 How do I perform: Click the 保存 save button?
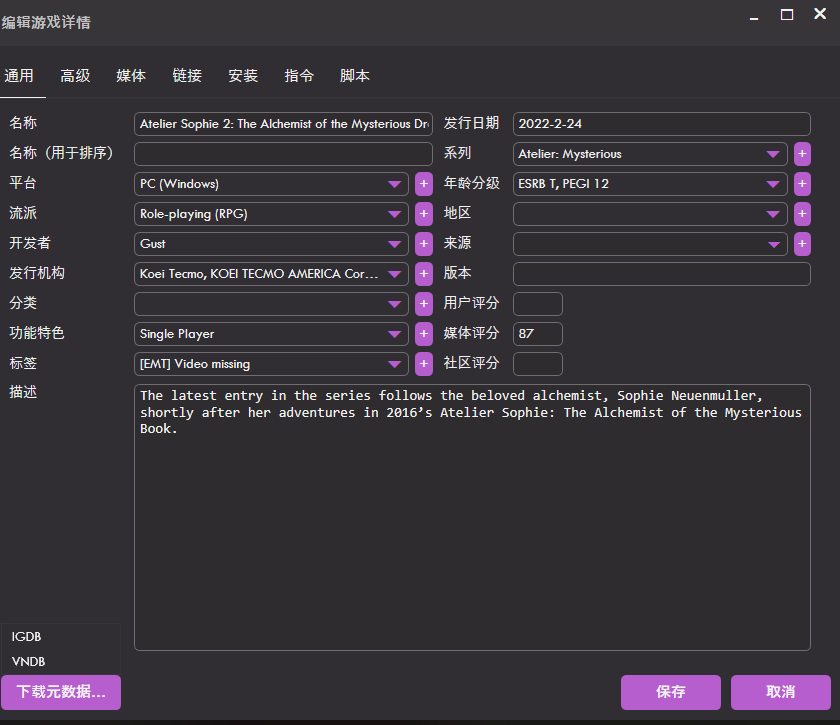click(671, 692)
